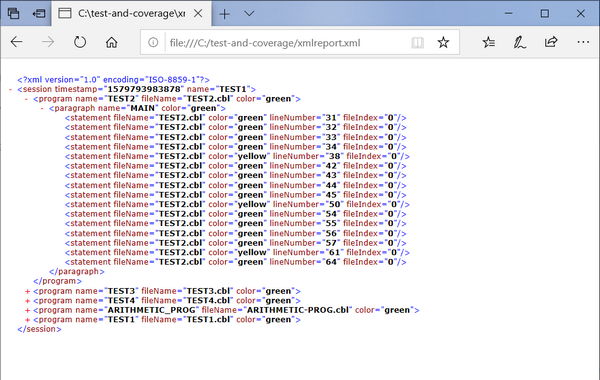Click the closing session tag

pyautogui.click(x=39, y=329)
